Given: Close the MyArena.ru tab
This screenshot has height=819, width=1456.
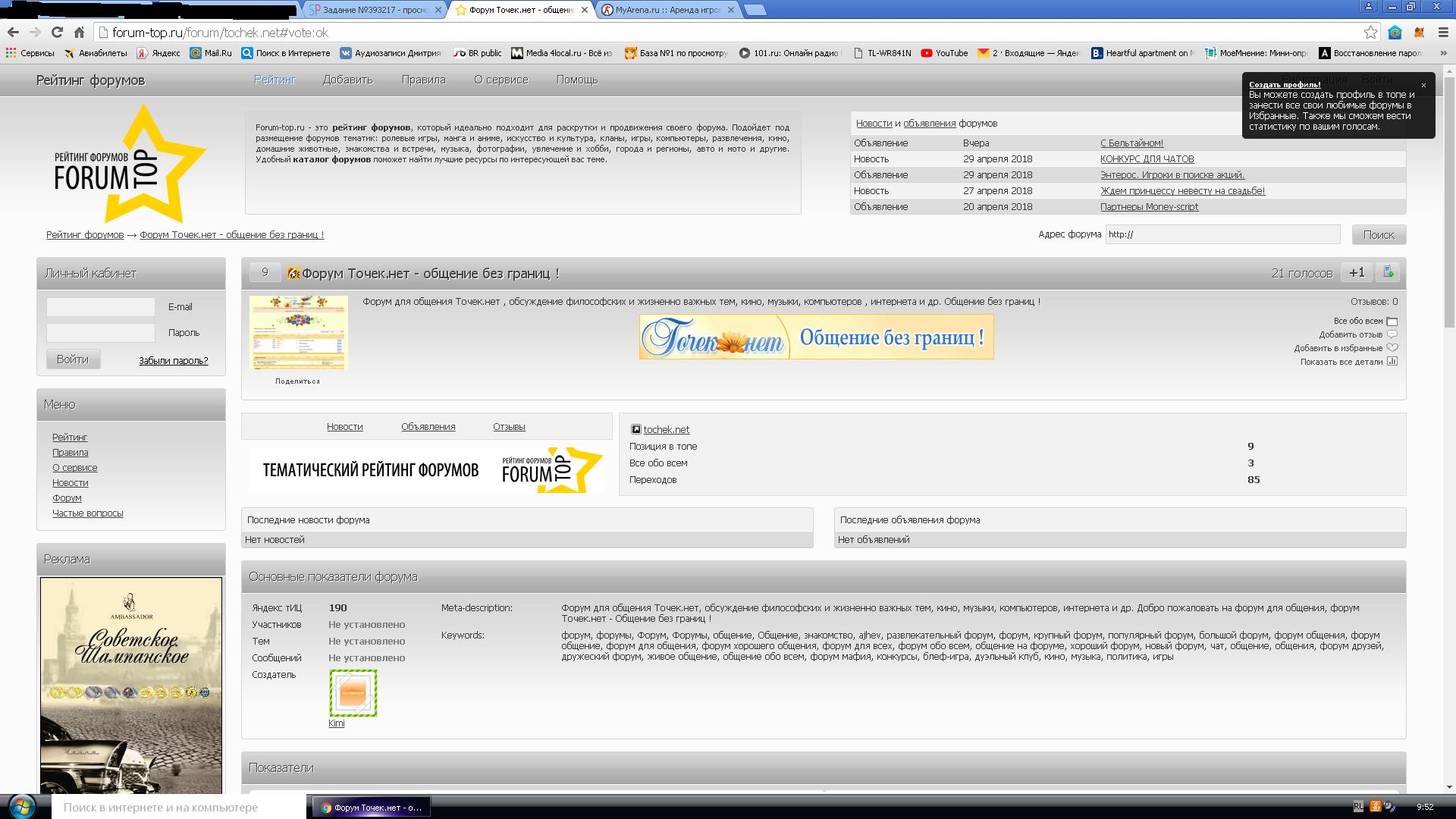Looking at the screenshot, I should pos(731,10).
